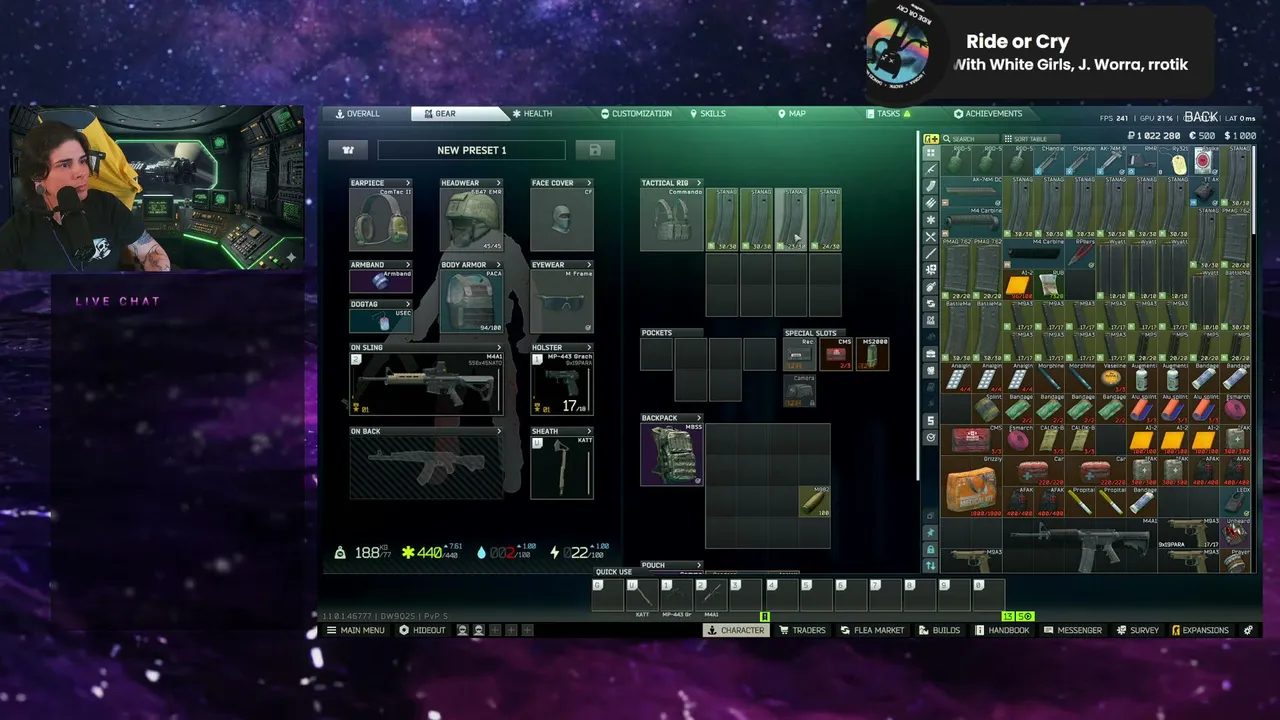
Task: Open settings via the bottom-bar gear icon
Action: [x=1248, y=630]
